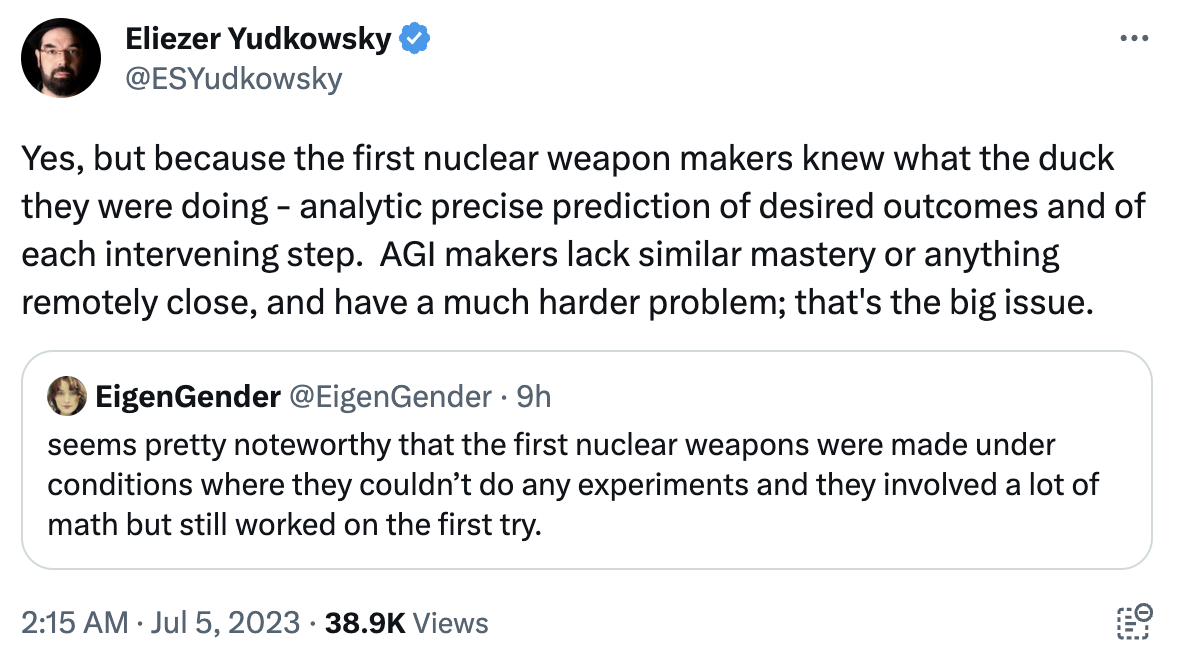The height and width of the screenshot is (670, 1182).
Task: Open the quoted tweet starting "seems pretty noteworthy"
Action: (586, 460)
